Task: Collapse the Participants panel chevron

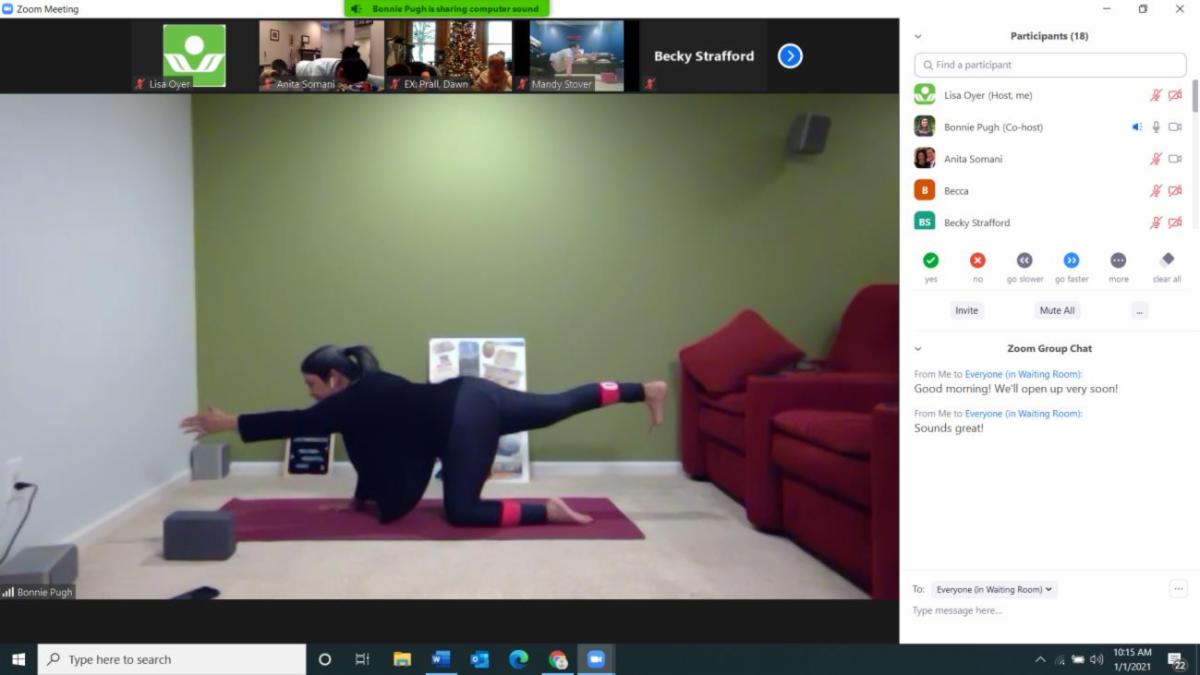Action: pyautogui.click(x=918, y=36)
